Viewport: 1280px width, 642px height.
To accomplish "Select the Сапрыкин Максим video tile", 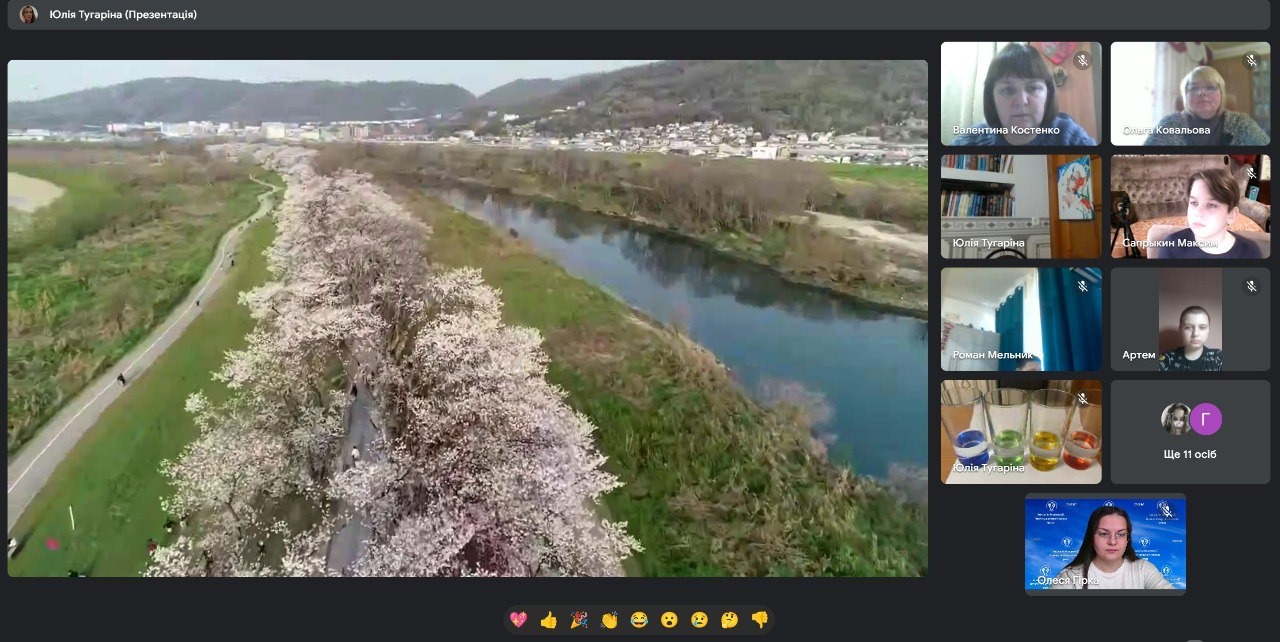I will (x=1190, y=206).
